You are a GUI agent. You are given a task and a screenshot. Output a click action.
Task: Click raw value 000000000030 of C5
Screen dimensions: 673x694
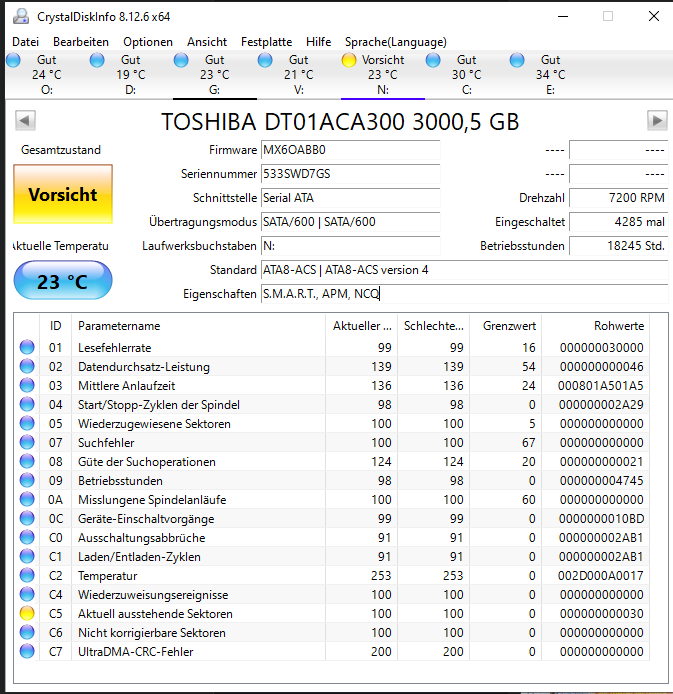point(601,613)
